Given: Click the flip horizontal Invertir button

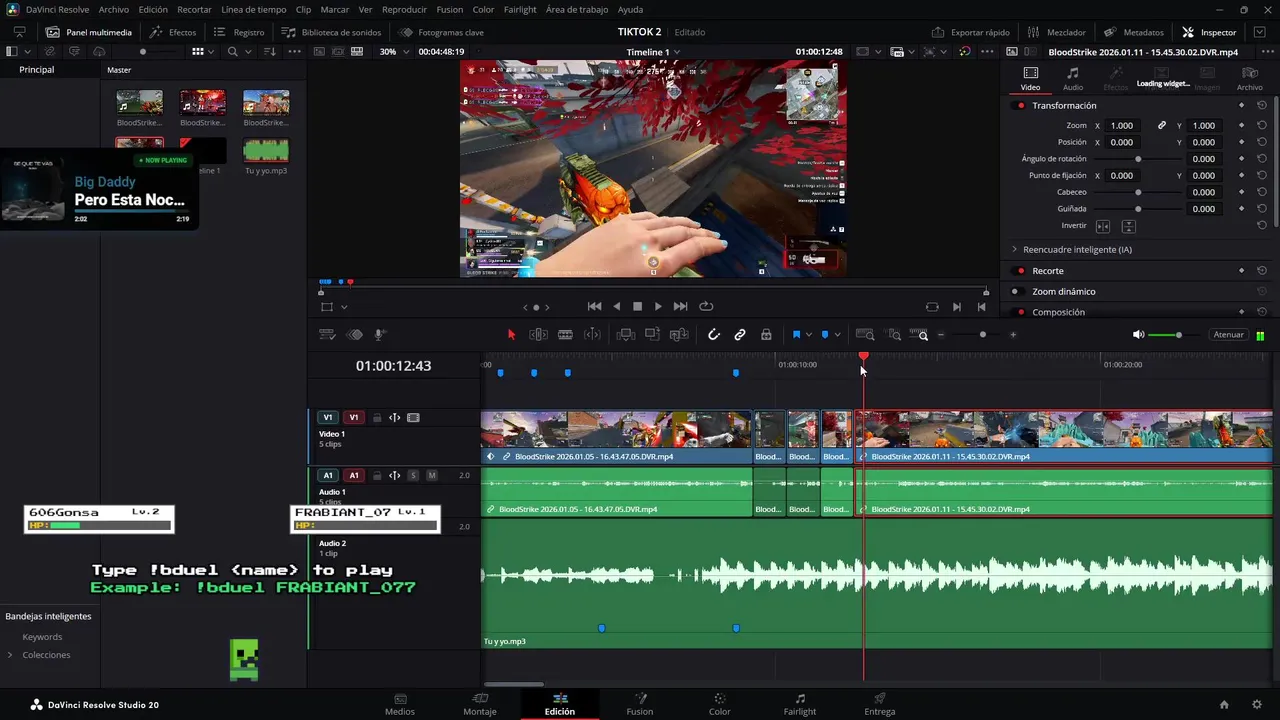Looking at the screenshot, I should (1102, 227).
